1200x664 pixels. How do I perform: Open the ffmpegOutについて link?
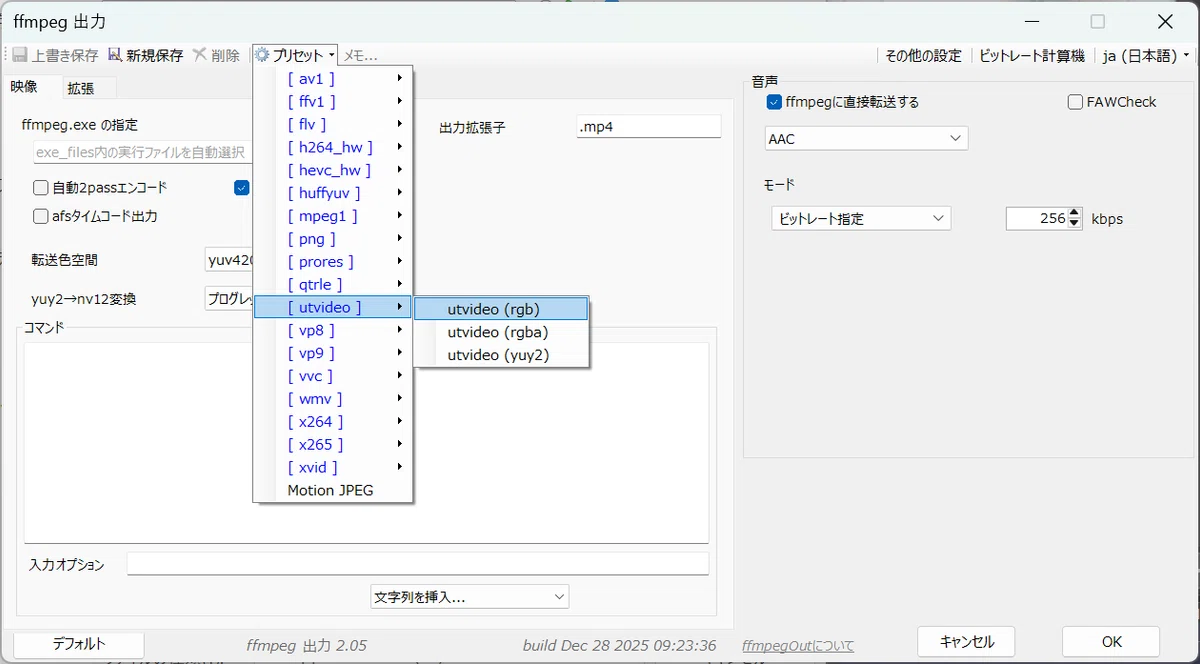(x=798, y=646)
